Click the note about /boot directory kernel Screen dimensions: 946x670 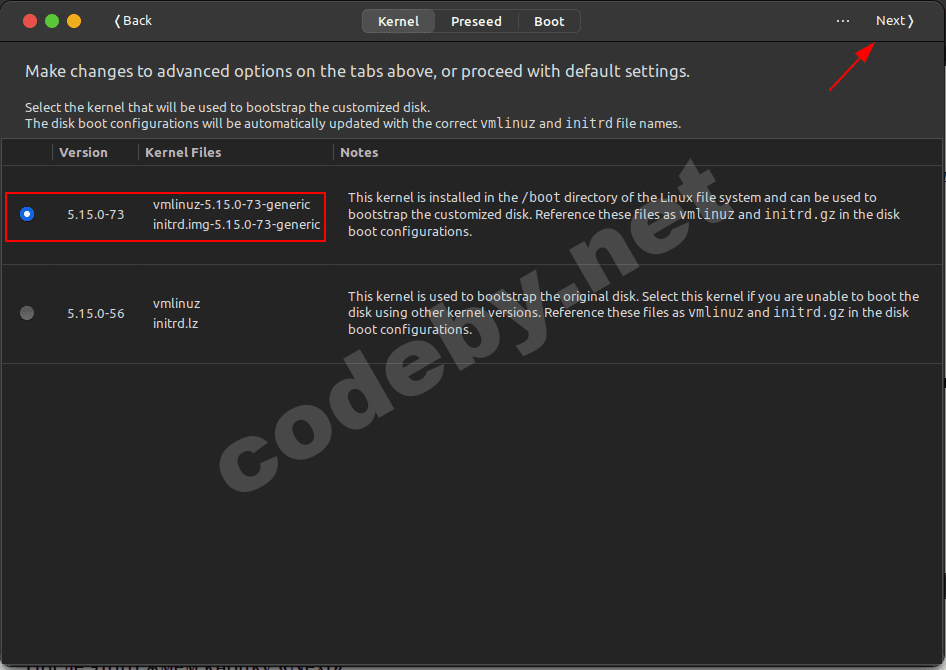[x=624, y=214]
